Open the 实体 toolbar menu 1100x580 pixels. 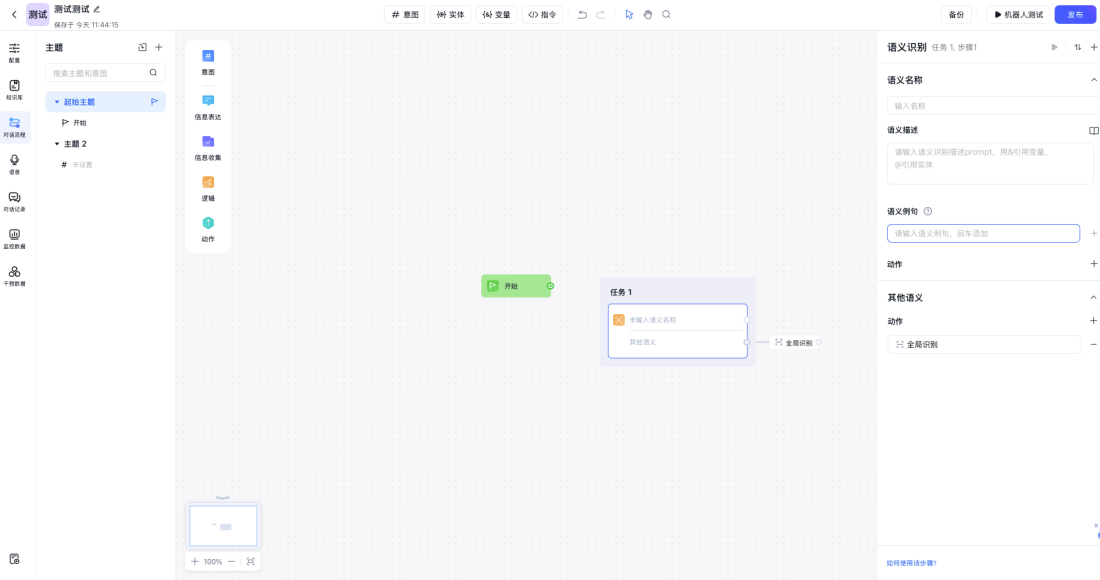point(450,15)
